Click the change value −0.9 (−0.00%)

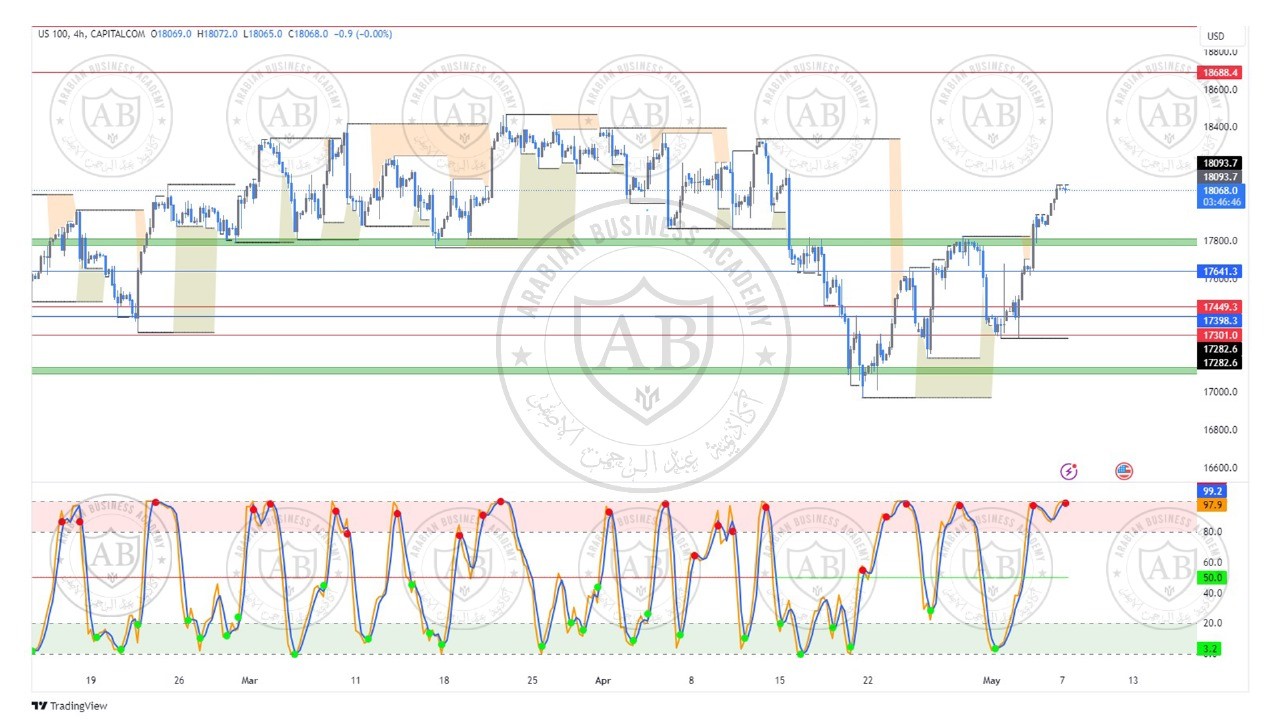click(x=363, y=34)
